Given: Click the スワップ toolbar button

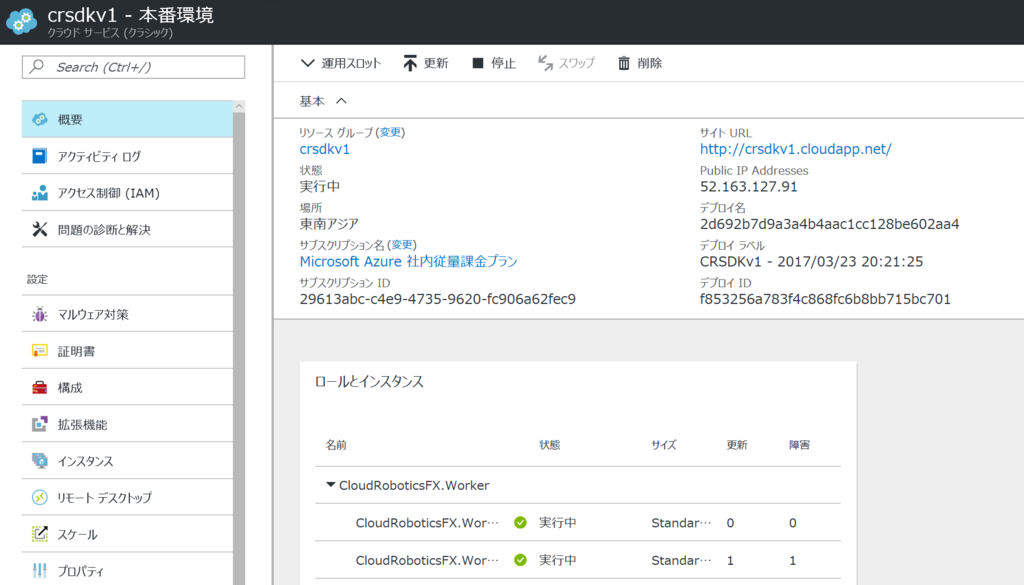Looking at the screenshot, I should pyautogui.click(x=566, y=63).
